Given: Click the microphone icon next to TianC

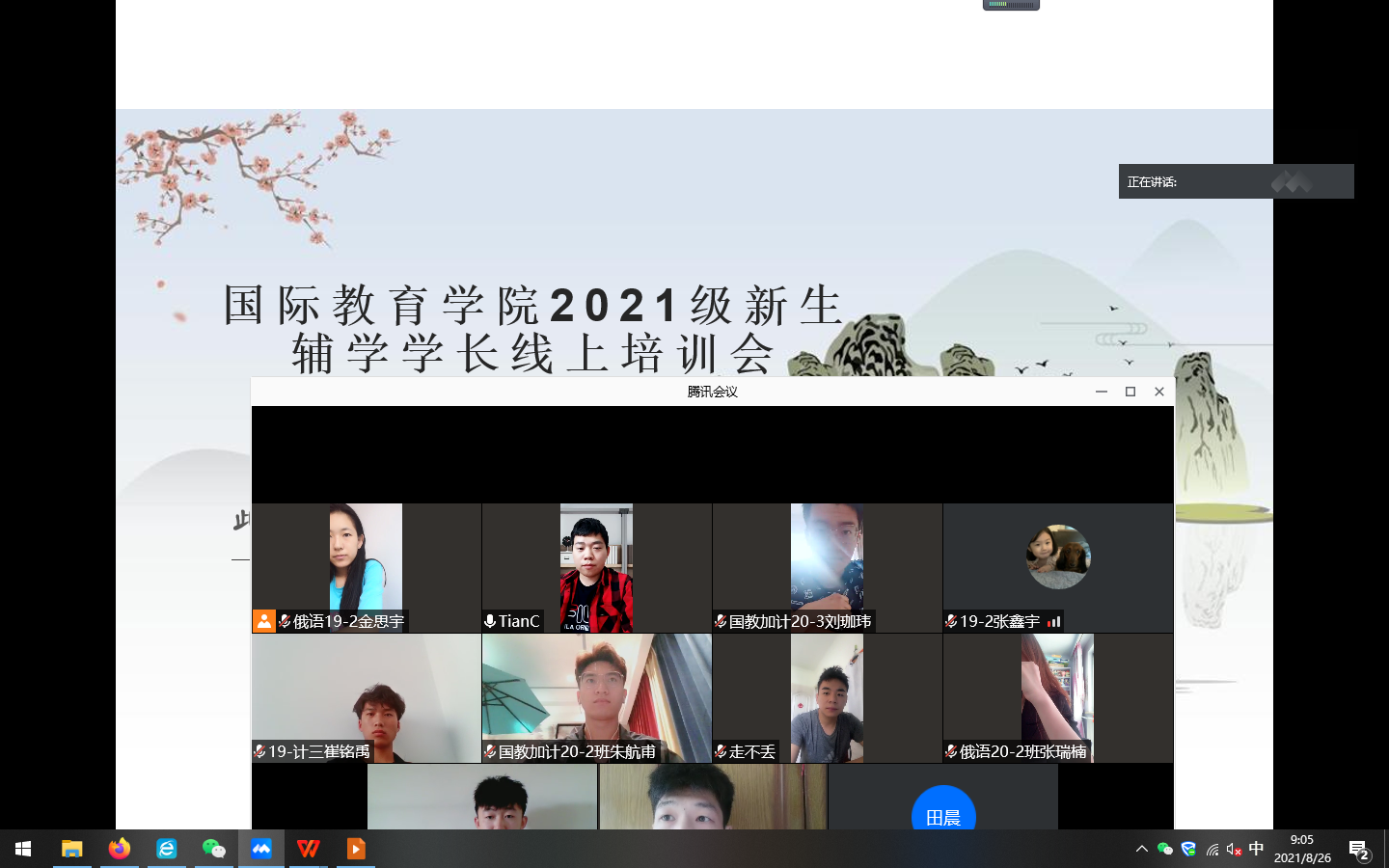Looking at the screenshot, I should tap(490, 621).
